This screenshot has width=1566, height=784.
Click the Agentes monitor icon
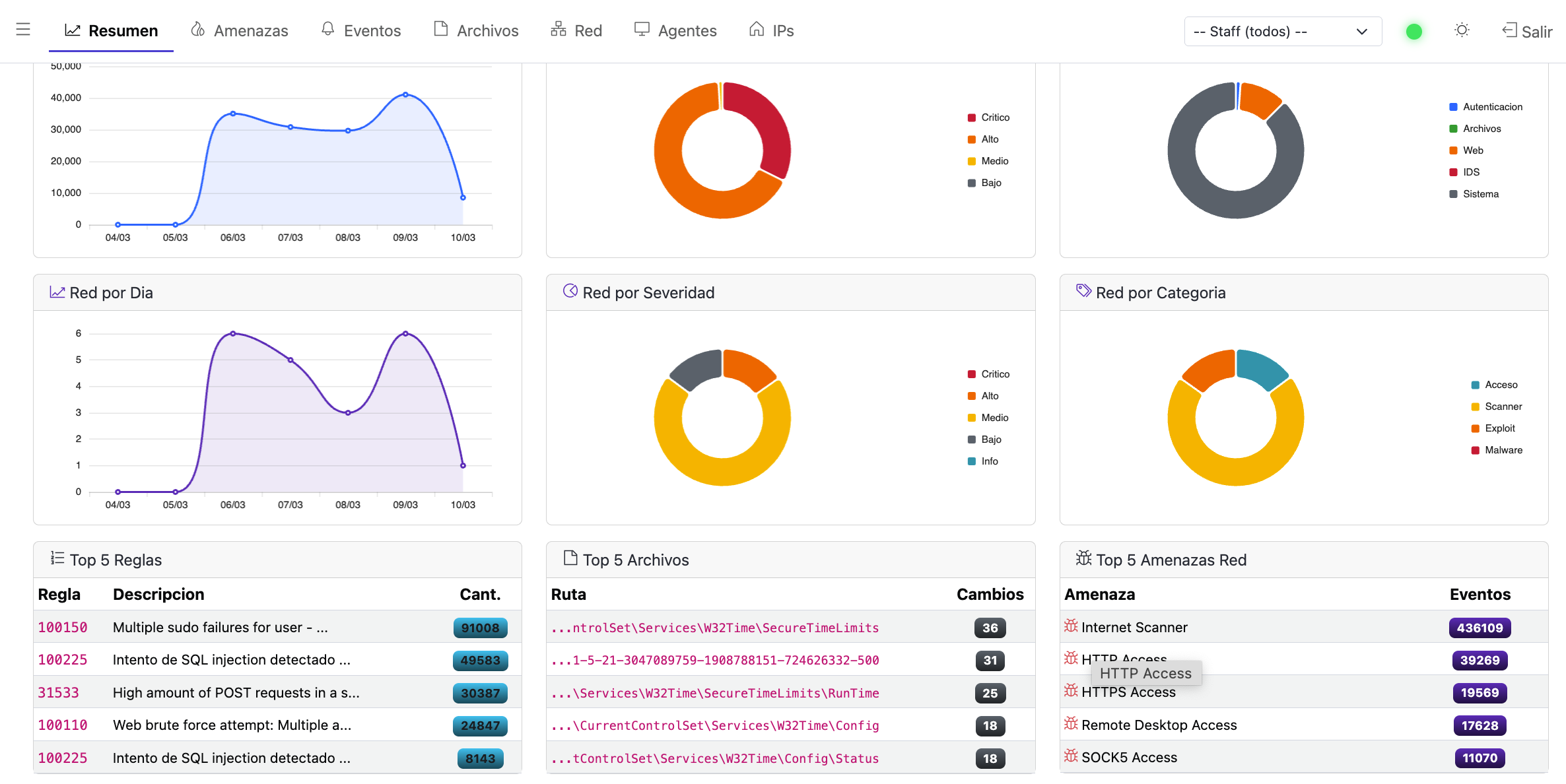(x=642, y=30)
